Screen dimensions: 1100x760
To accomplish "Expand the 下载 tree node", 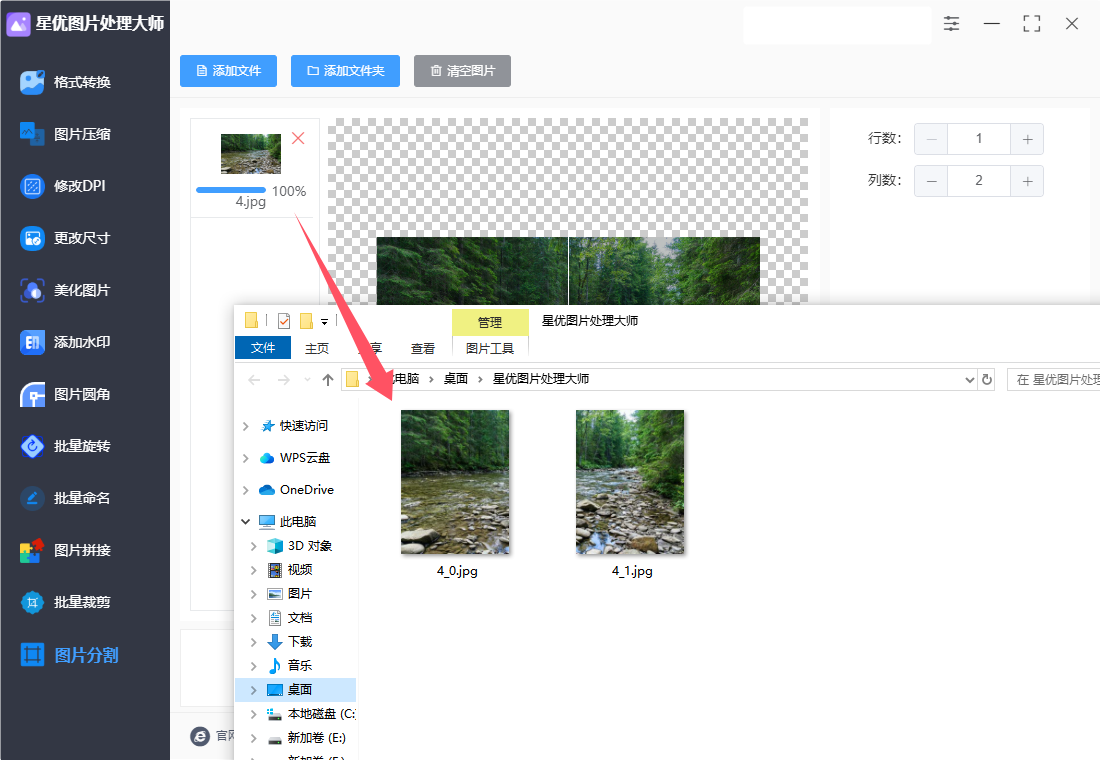I will click(x=254, y=641).
